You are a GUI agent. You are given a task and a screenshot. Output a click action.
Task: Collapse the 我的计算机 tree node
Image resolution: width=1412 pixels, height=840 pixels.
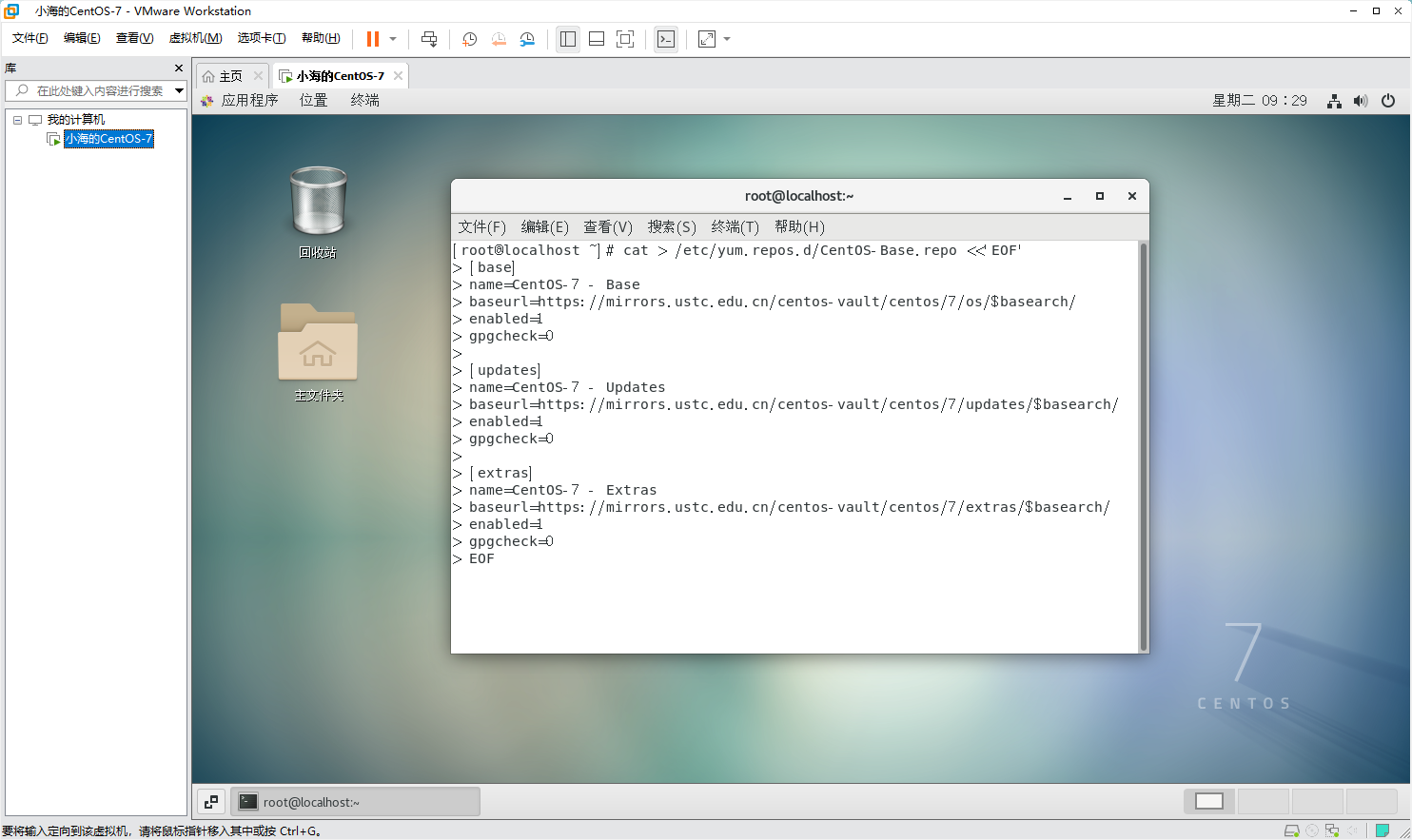click(x=17, y=120)
